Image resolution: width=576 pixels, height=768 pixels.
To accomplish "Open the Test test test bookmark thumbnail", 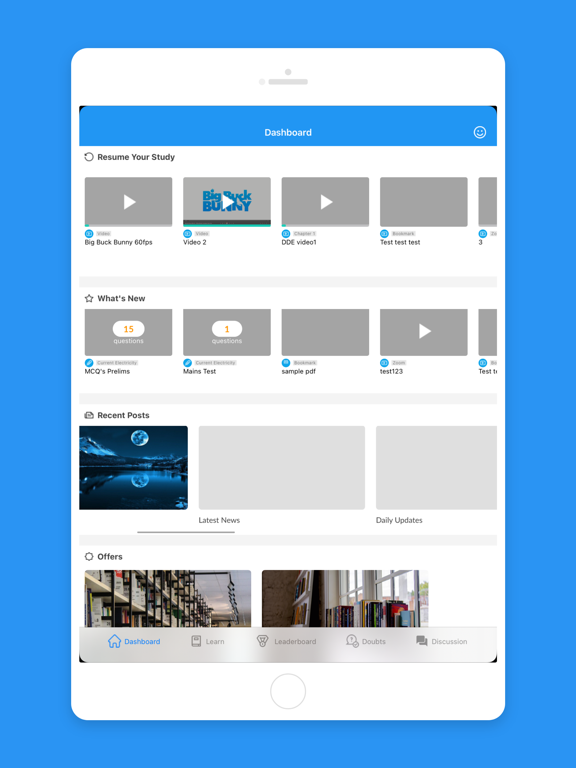I will click(424, 202).
